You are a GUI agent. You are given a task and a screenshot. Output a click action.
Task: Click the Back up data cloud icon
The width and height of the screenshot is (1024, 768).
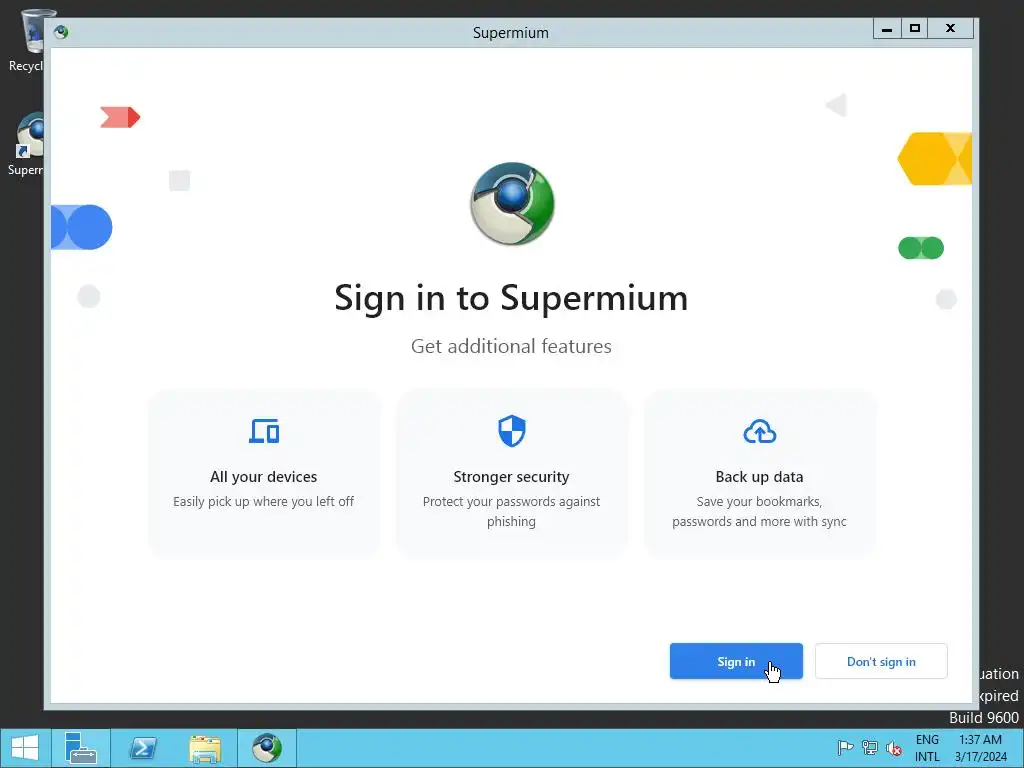(x=760, y=432)
